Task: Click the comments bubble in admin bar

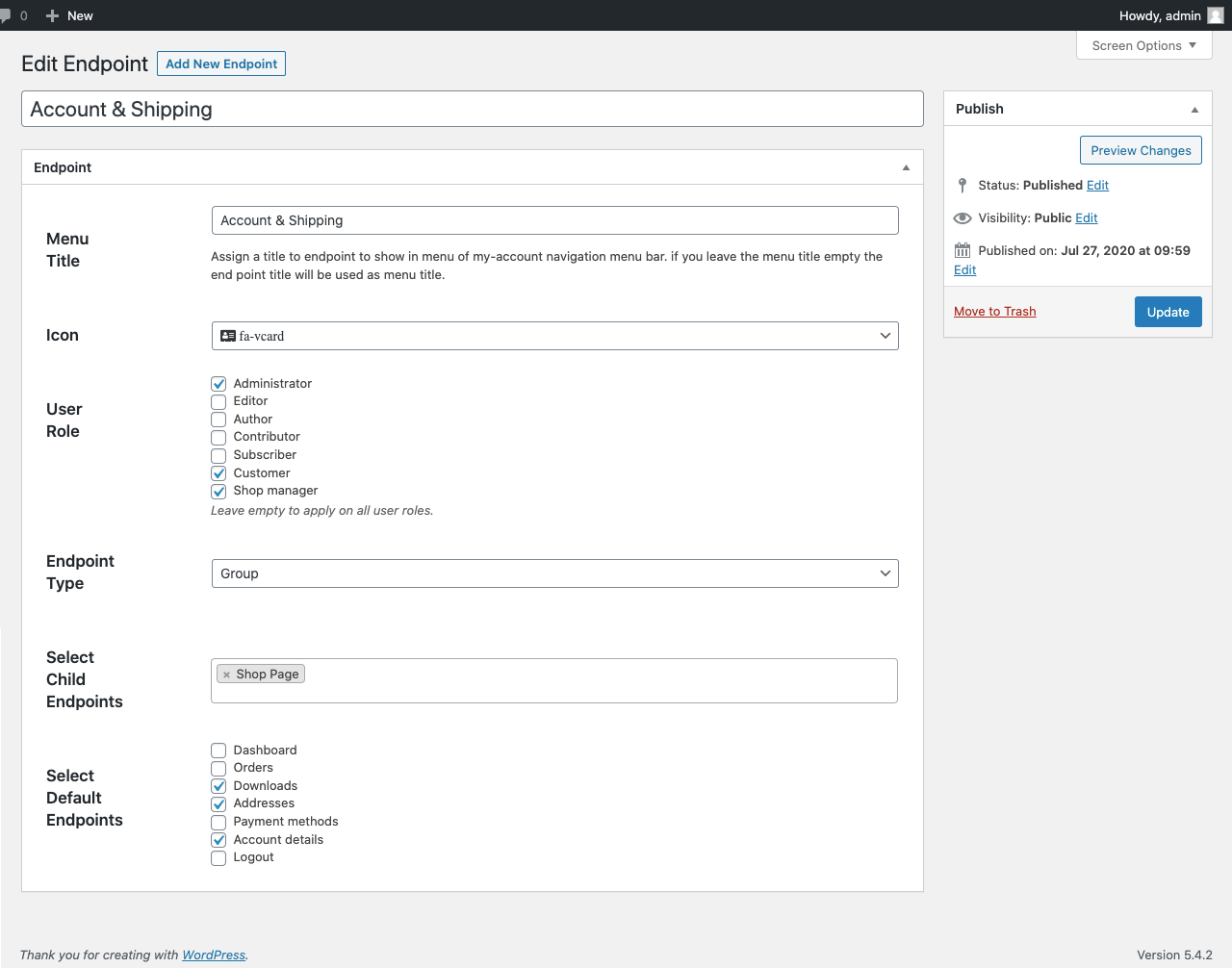Action: click(8, 15)
